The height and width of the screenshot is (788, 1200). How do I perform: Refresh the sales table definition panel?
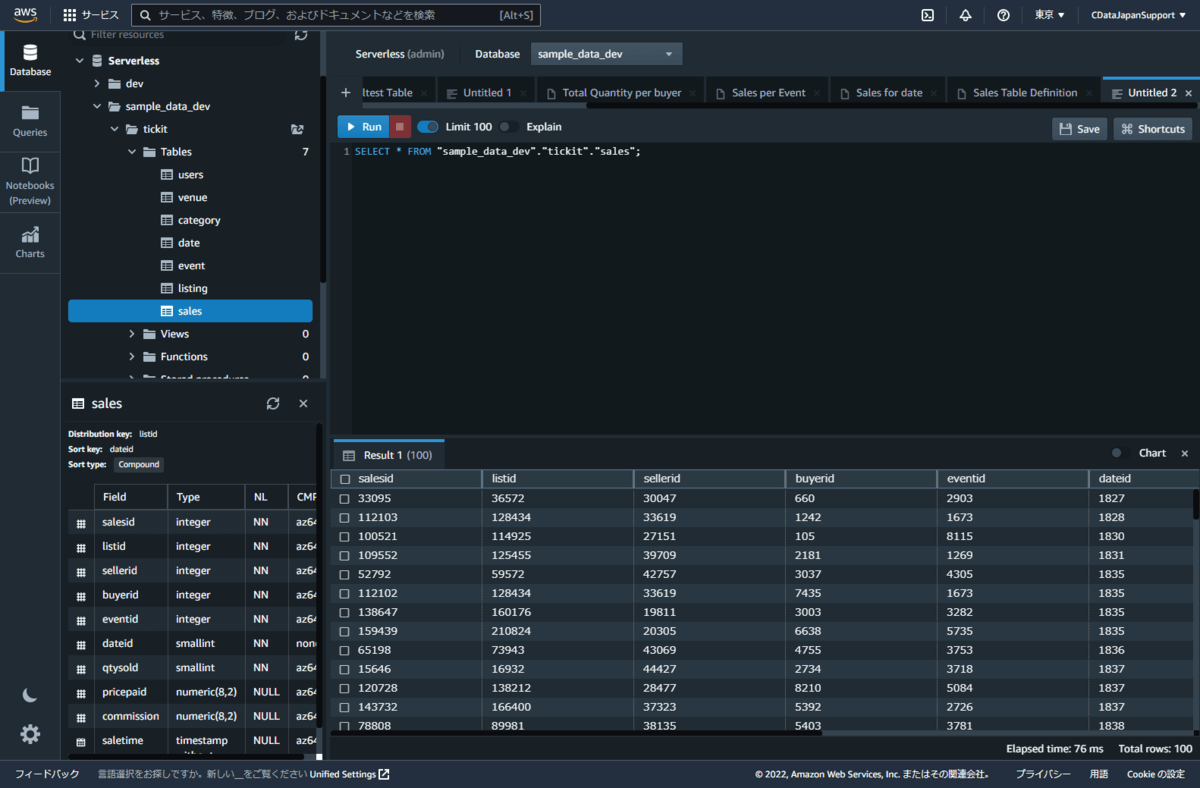(273, 403)
